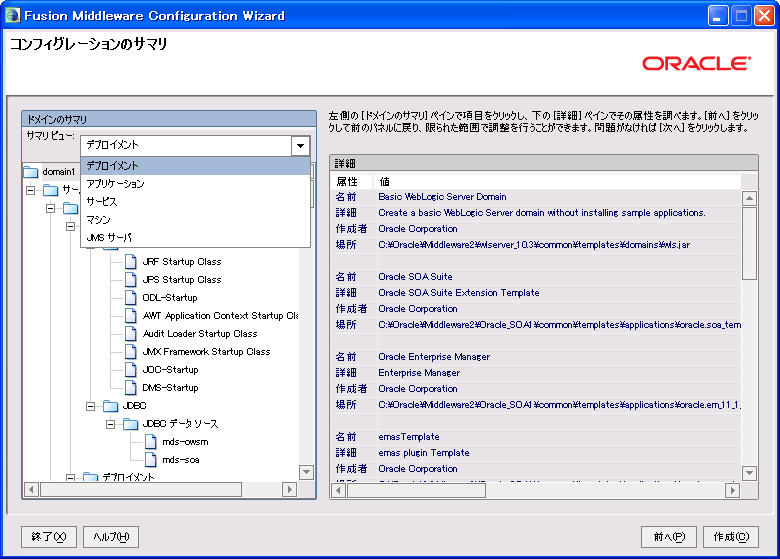Click the Oracle Enterprise Manager name value
780x559 pixels.
coord(434,357)
